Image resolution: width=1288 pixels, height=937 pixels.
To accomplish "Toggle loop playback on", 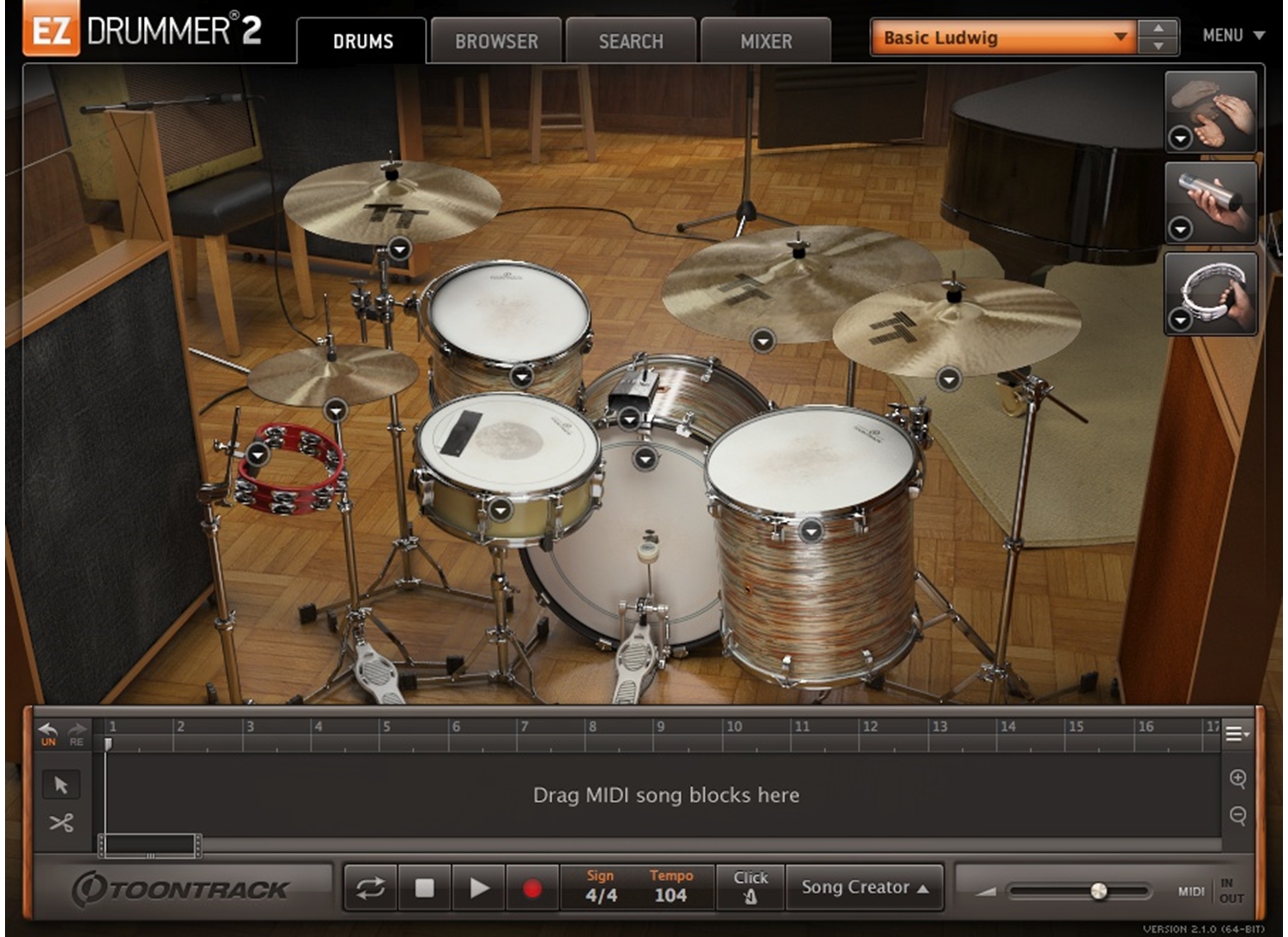I will [x=370, y=888].
